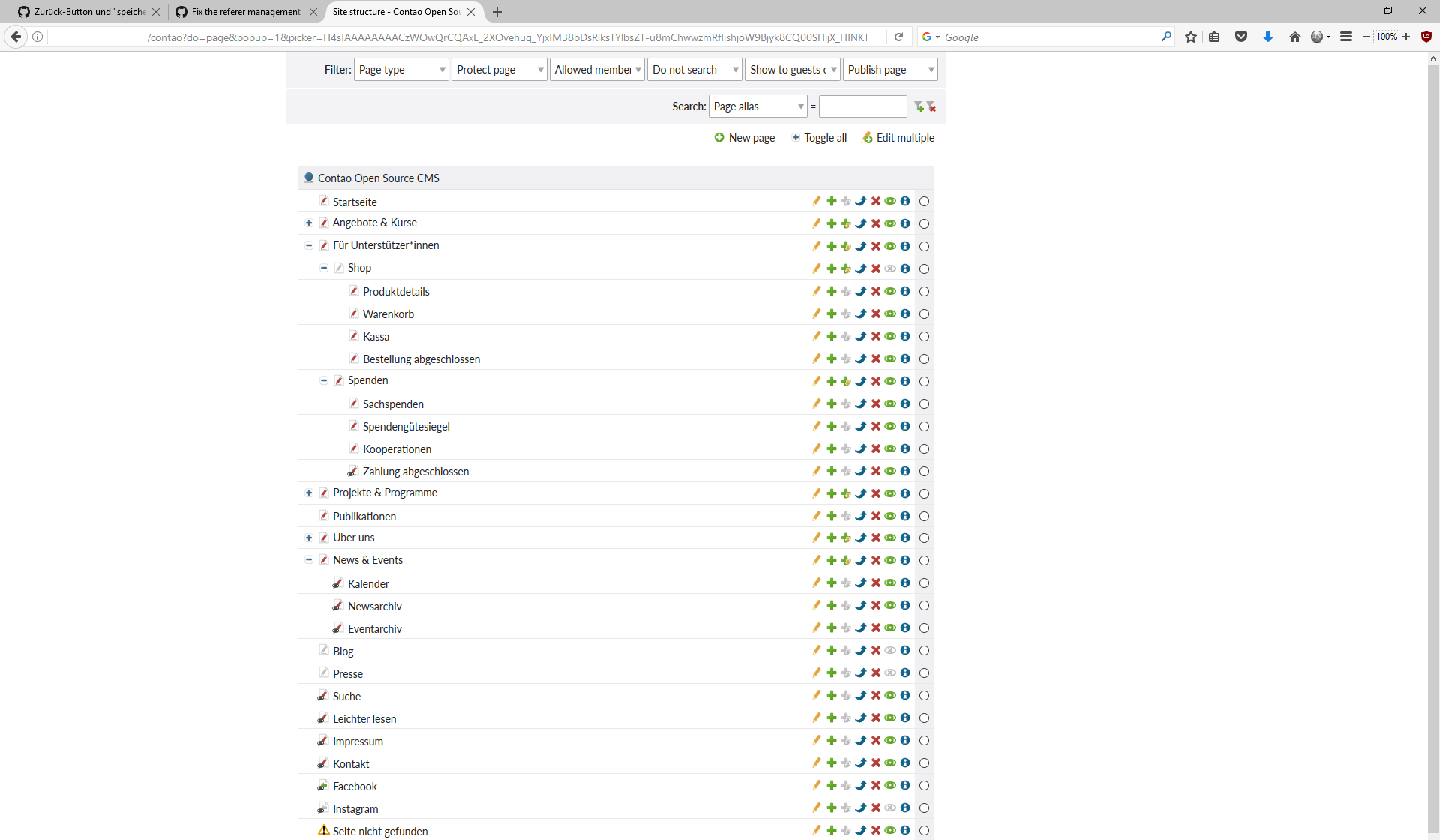Publish the Shop page via eye icon
Viewport: 1440px width, 840px height.
pyautogui.click(x=890, y=268)
